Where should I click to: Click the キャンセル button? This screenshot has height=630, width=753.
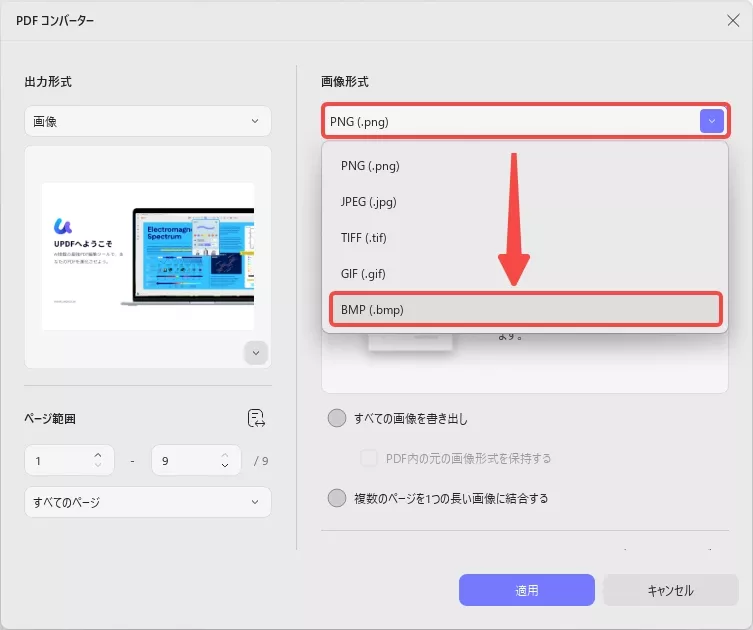coord(670,590)
